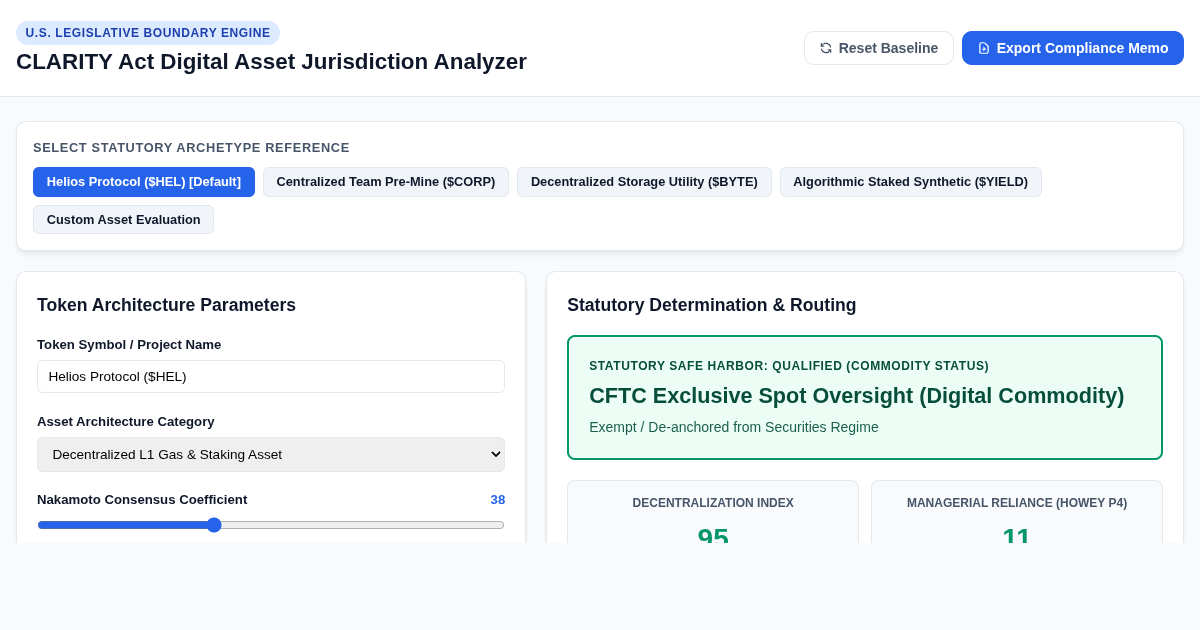Image resolution: width=1200 pixels, height=630 pixels.
Task: Click Select Statutory Archetype Reference label
Action: tap(191, 148)
